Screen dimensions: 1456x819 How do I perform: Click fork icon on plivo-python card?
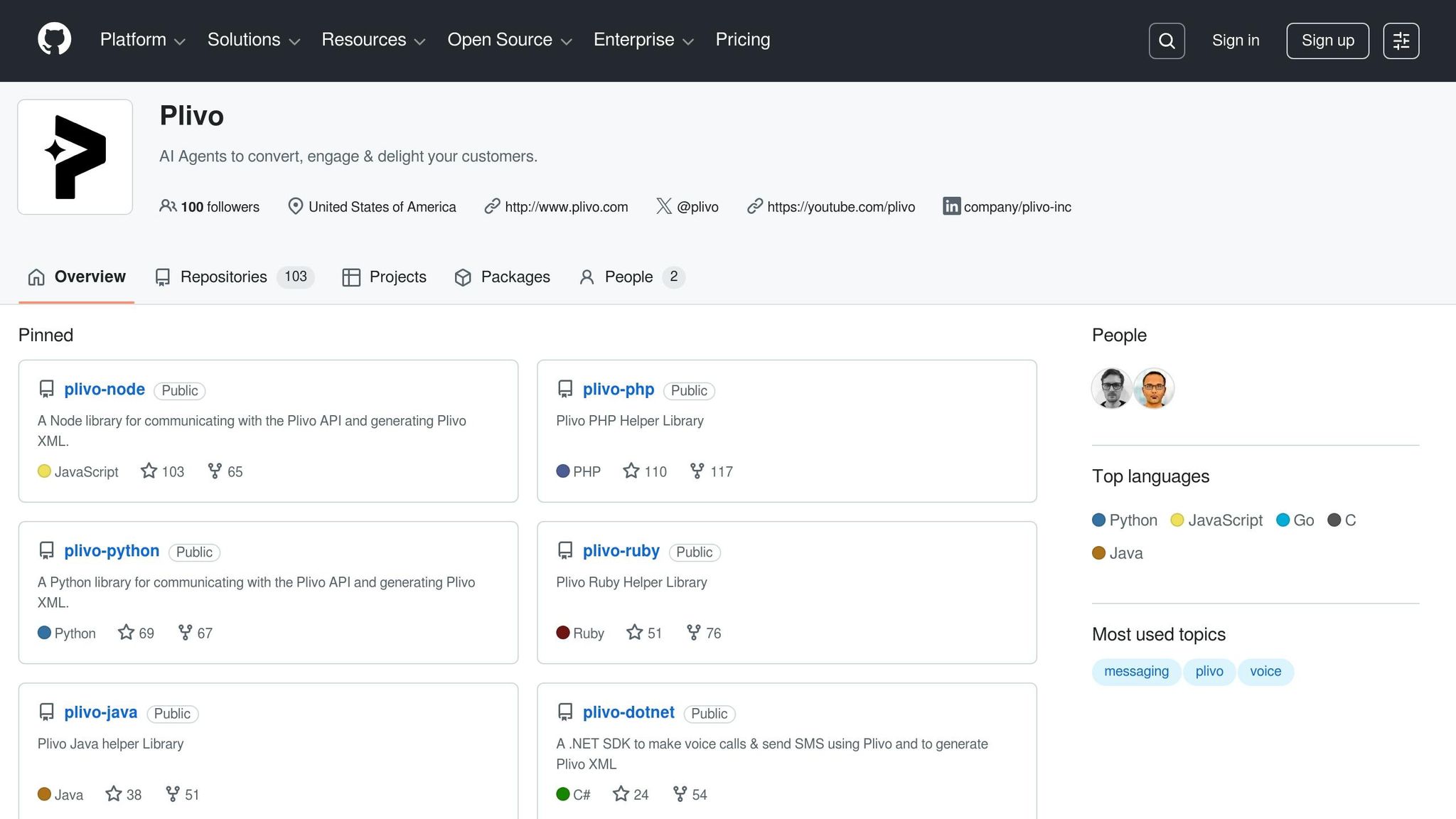click(x=185, y=632)
